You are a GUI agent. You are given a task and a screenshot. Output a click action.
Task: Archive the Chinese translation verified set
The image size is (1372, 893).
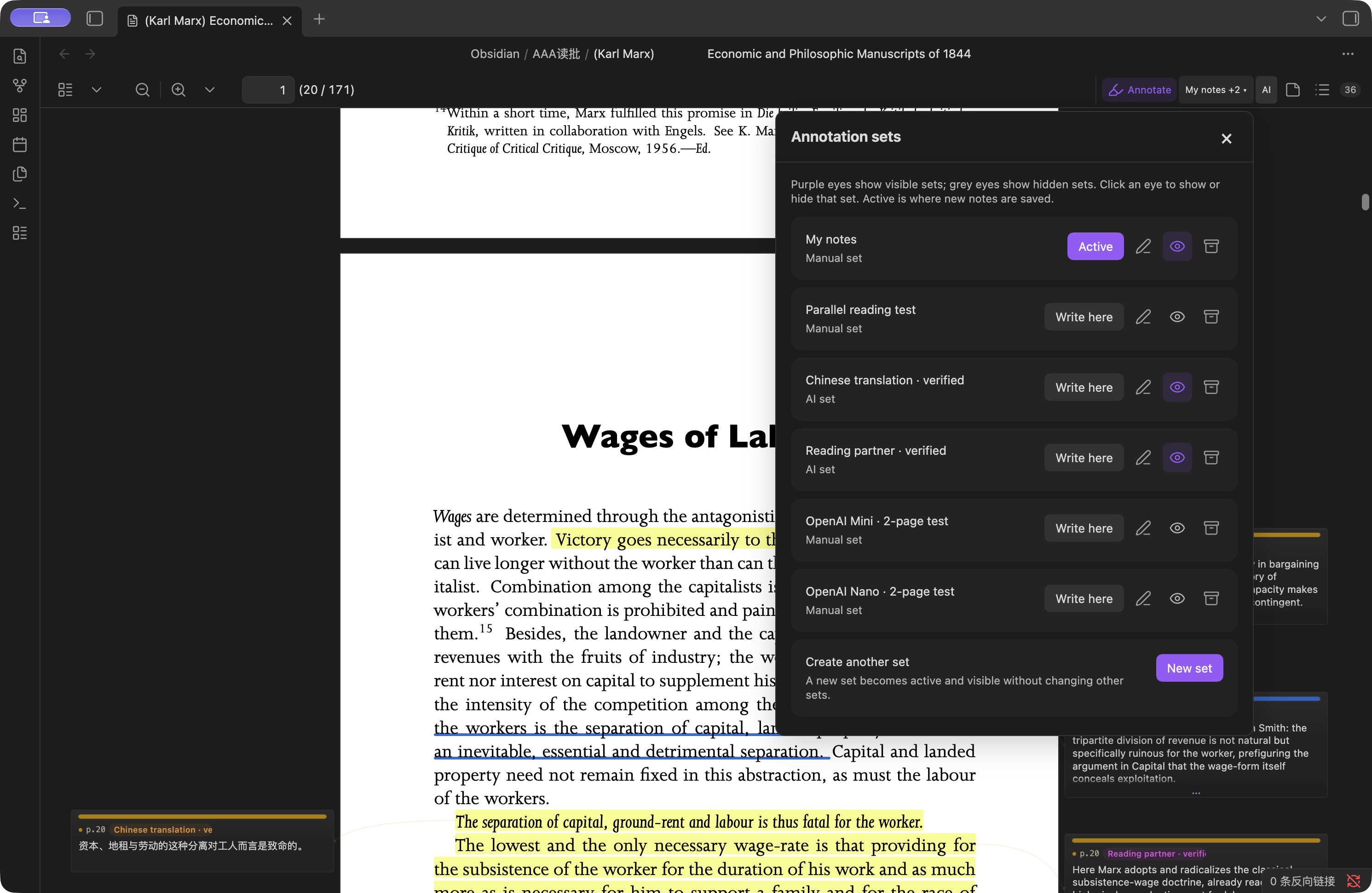tap(1211, 387)
